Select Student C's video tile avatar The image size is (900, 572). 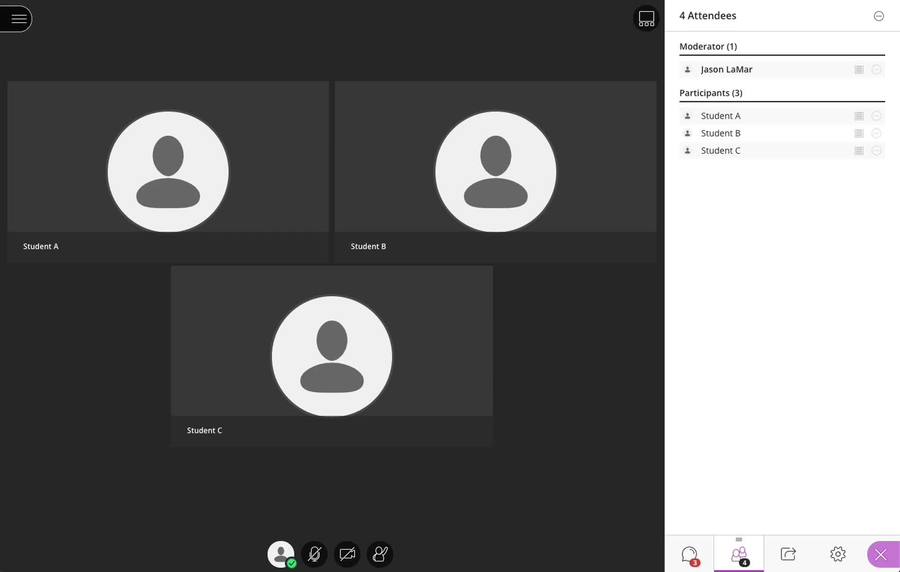[x=332, y=356]
